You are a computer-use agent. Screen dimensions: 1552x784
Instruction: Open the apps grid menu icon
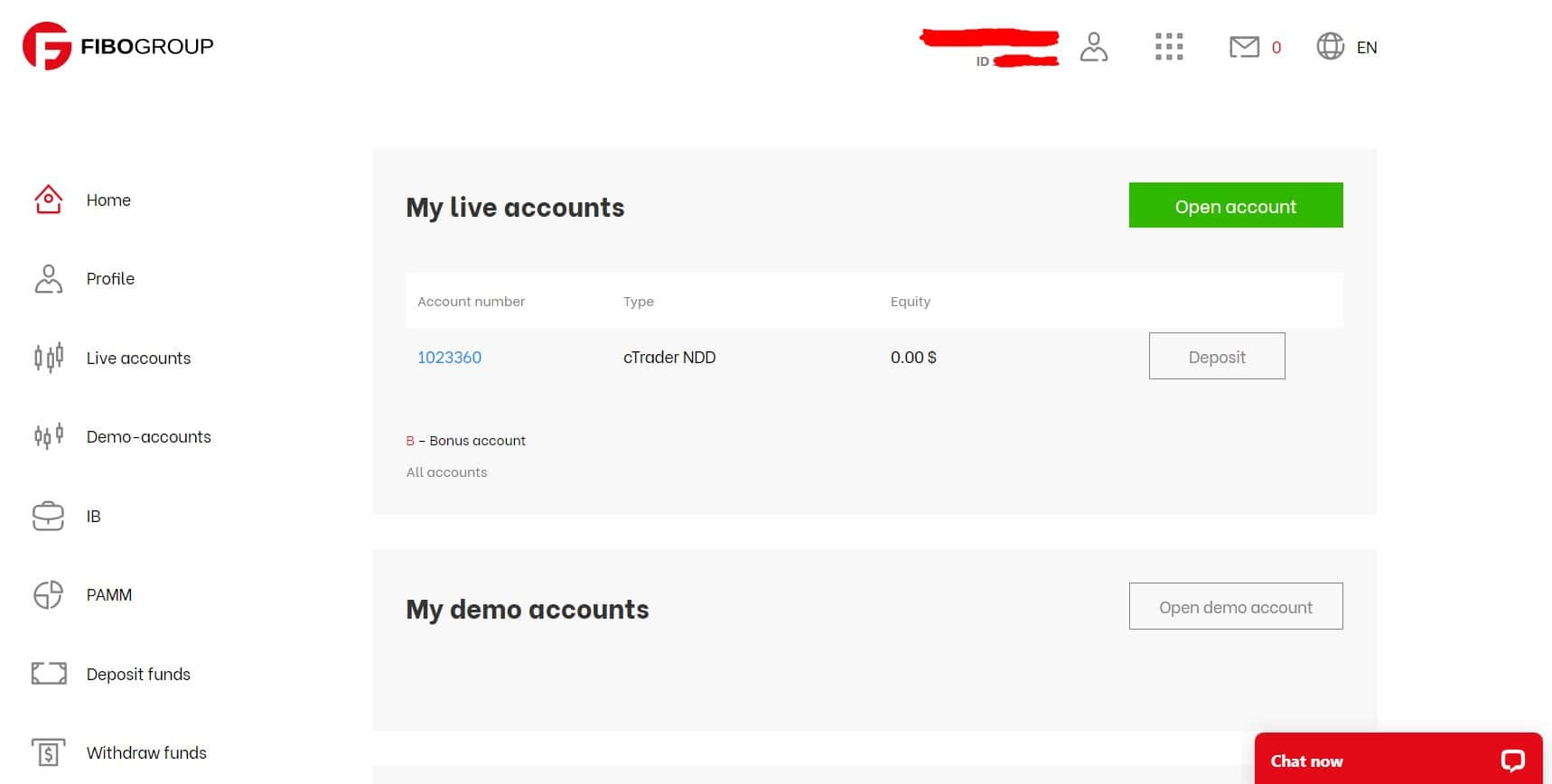pos(1169,47)
